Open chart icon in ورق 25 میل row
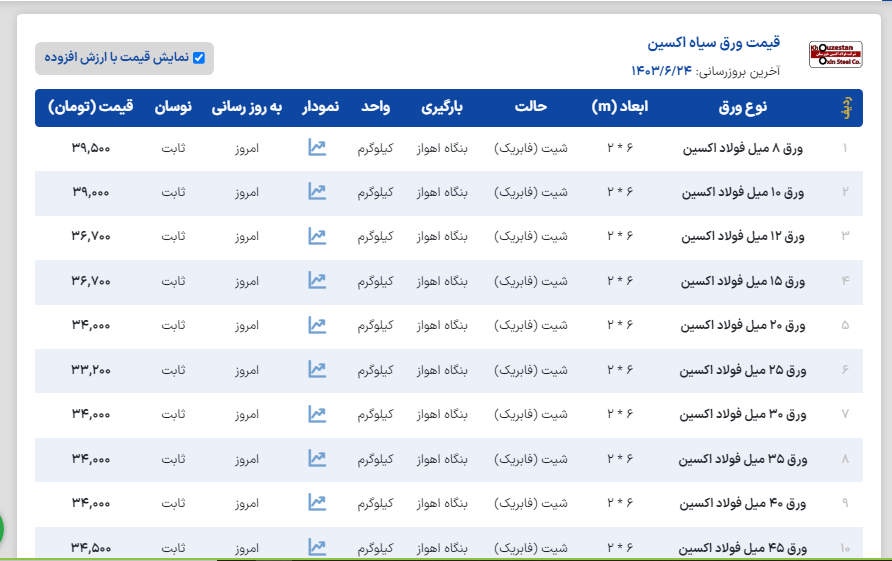The width and height of the screenshot is (892, 561). coord(317,370)
